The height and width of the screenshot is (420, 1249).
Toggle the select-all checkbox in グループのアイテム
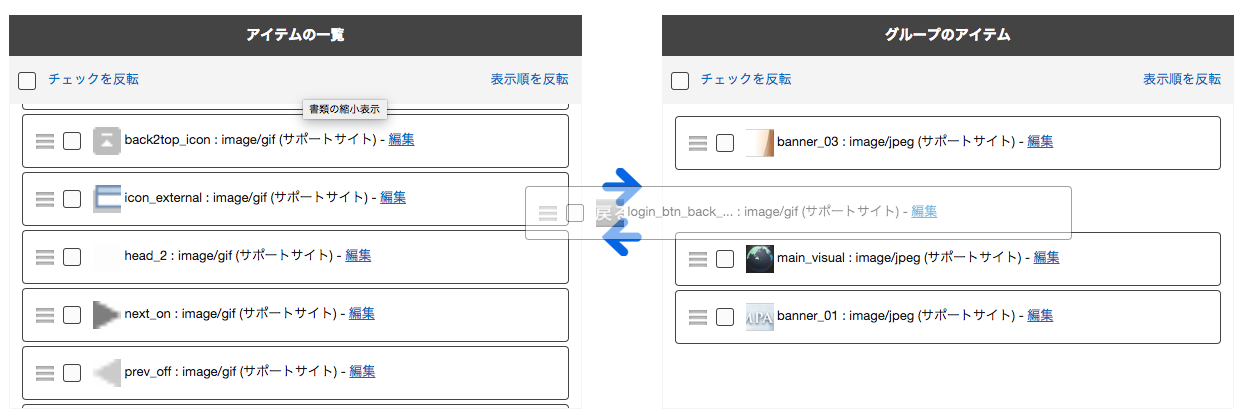[680, 80]
